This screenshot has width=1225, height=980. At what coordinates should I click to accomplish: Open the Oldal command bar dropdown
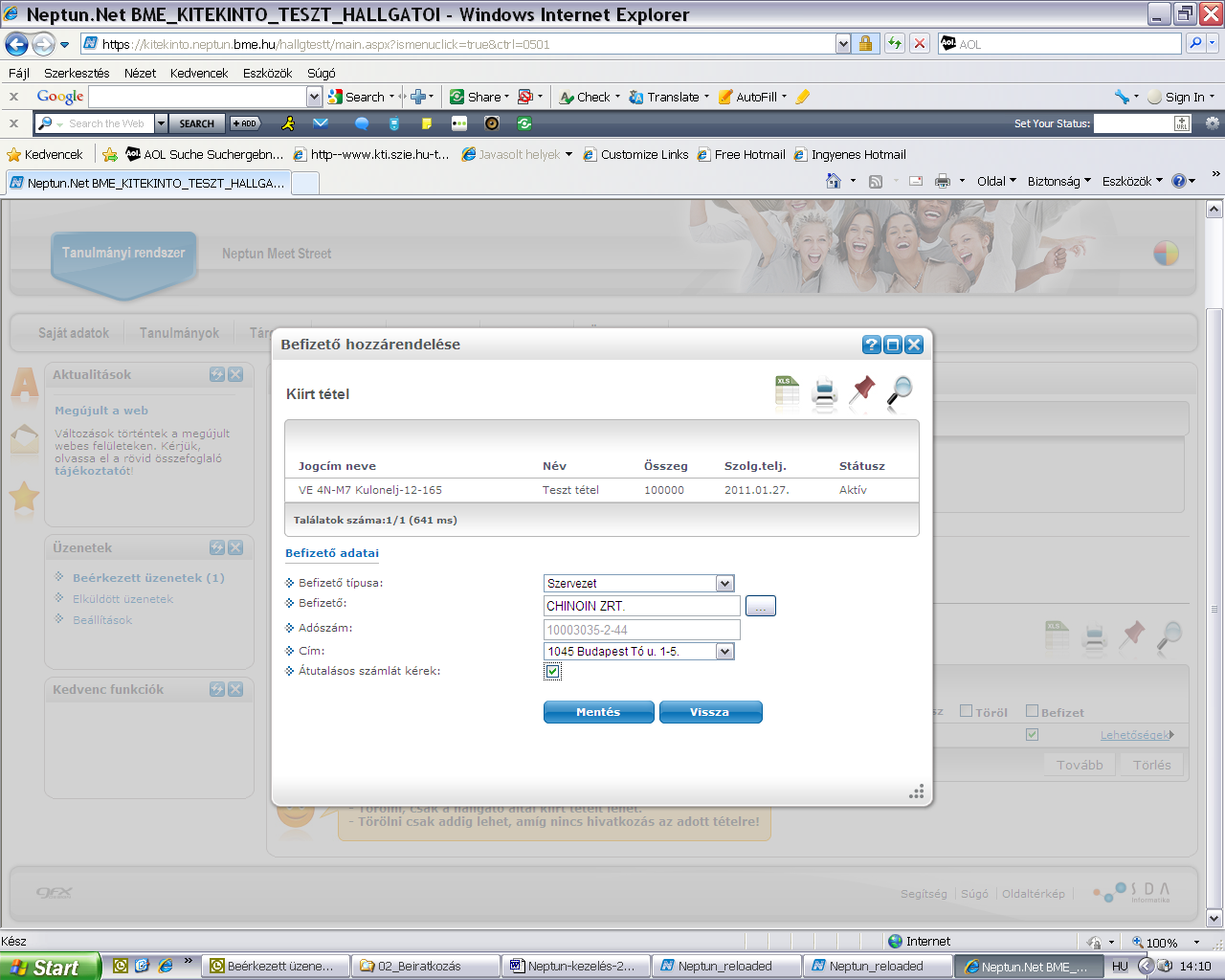[x=997, y=181]
